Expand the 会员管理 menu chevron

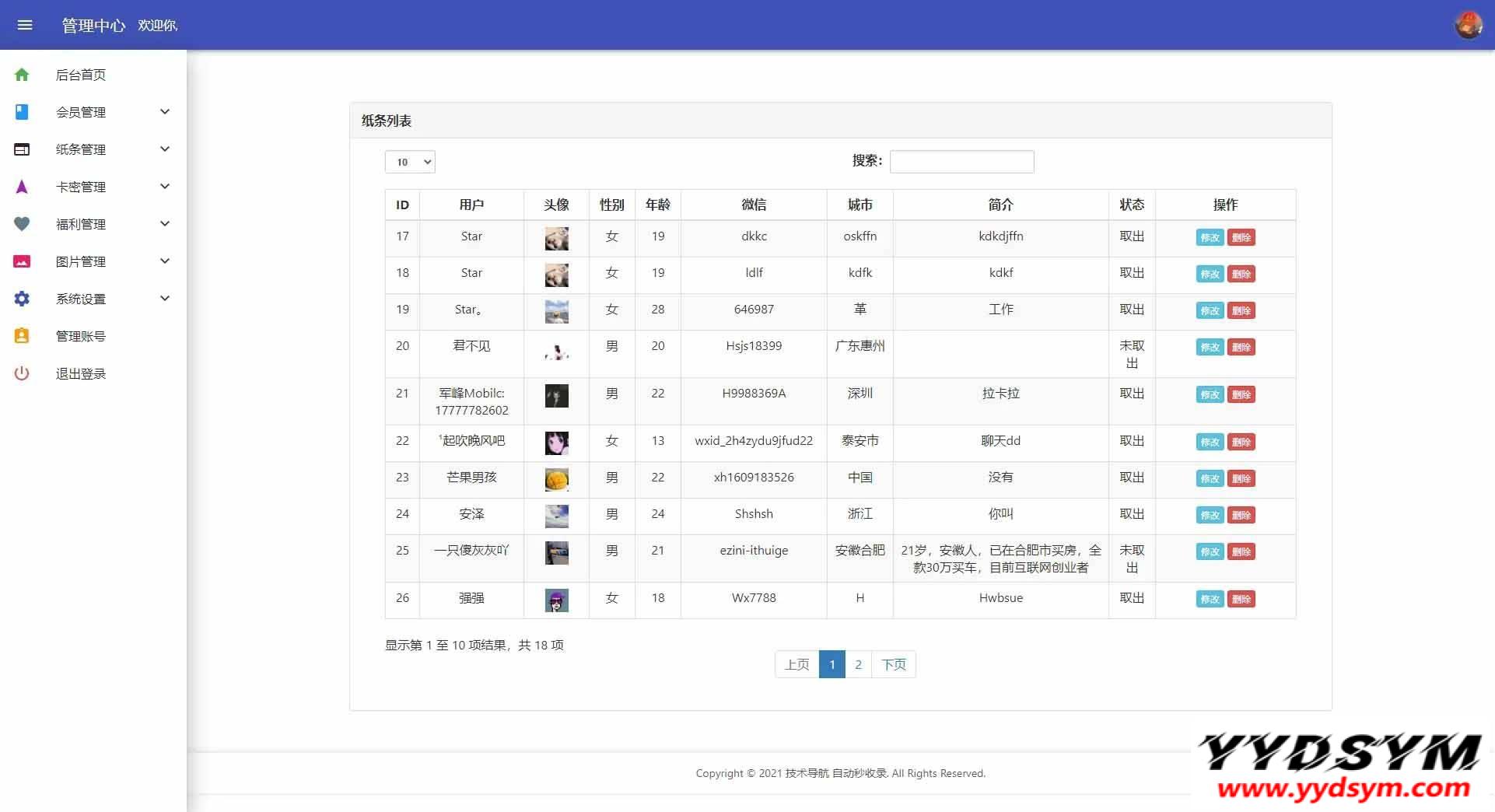tap(165, 112)
